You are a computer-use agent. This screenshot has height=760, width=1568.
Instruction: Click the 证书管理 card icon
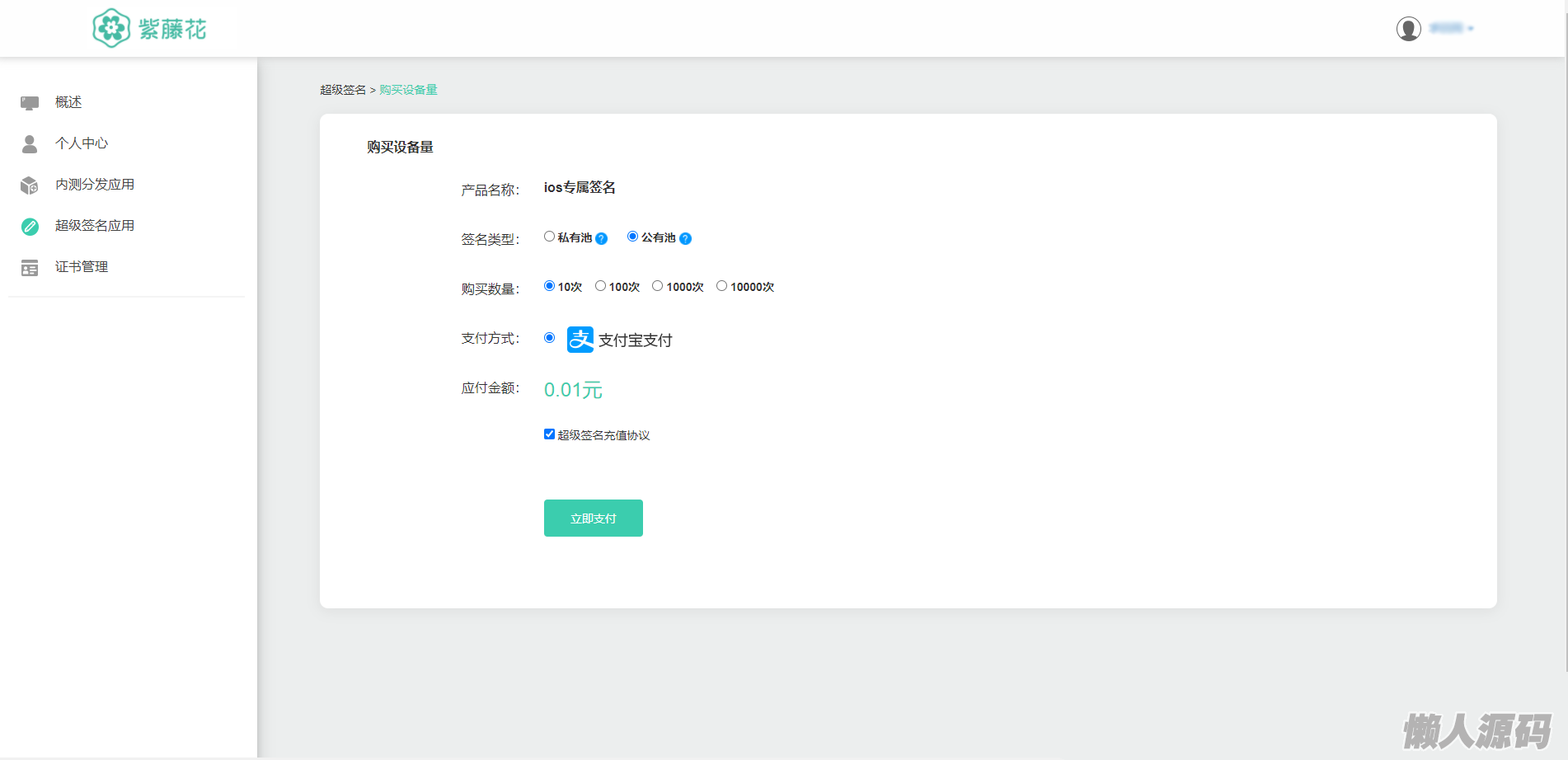click(x=30, y=268)
